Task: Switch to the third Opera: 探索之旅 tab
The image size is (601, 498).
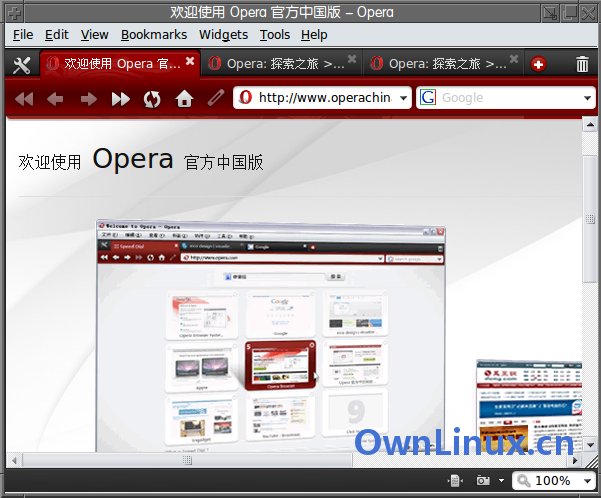Action: pos(444,64)
